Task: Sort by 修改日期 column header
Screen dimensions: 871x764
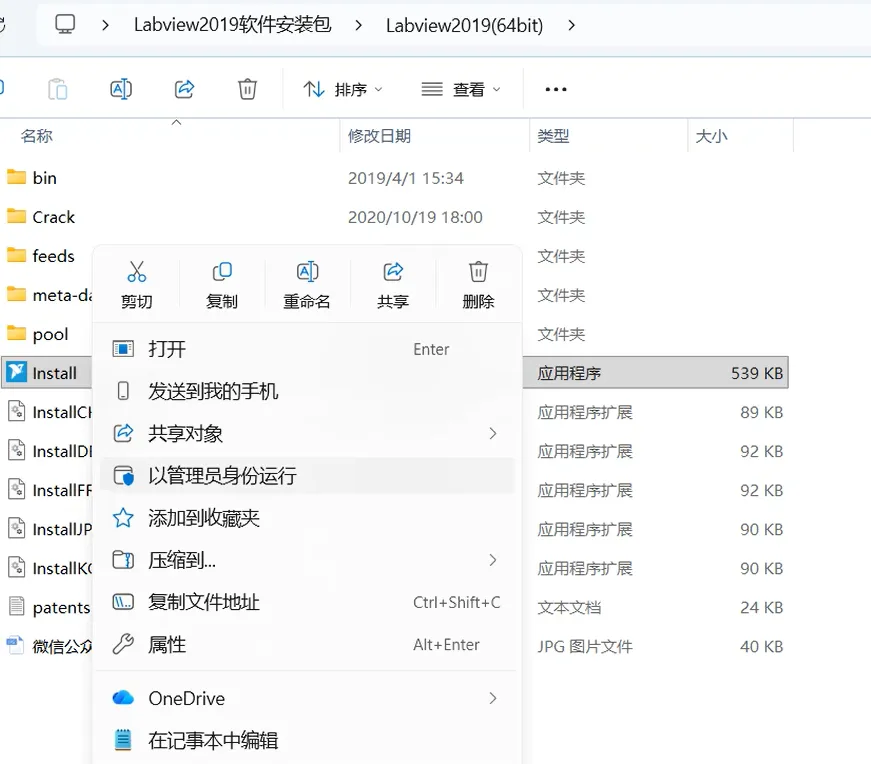Action: 379,136
